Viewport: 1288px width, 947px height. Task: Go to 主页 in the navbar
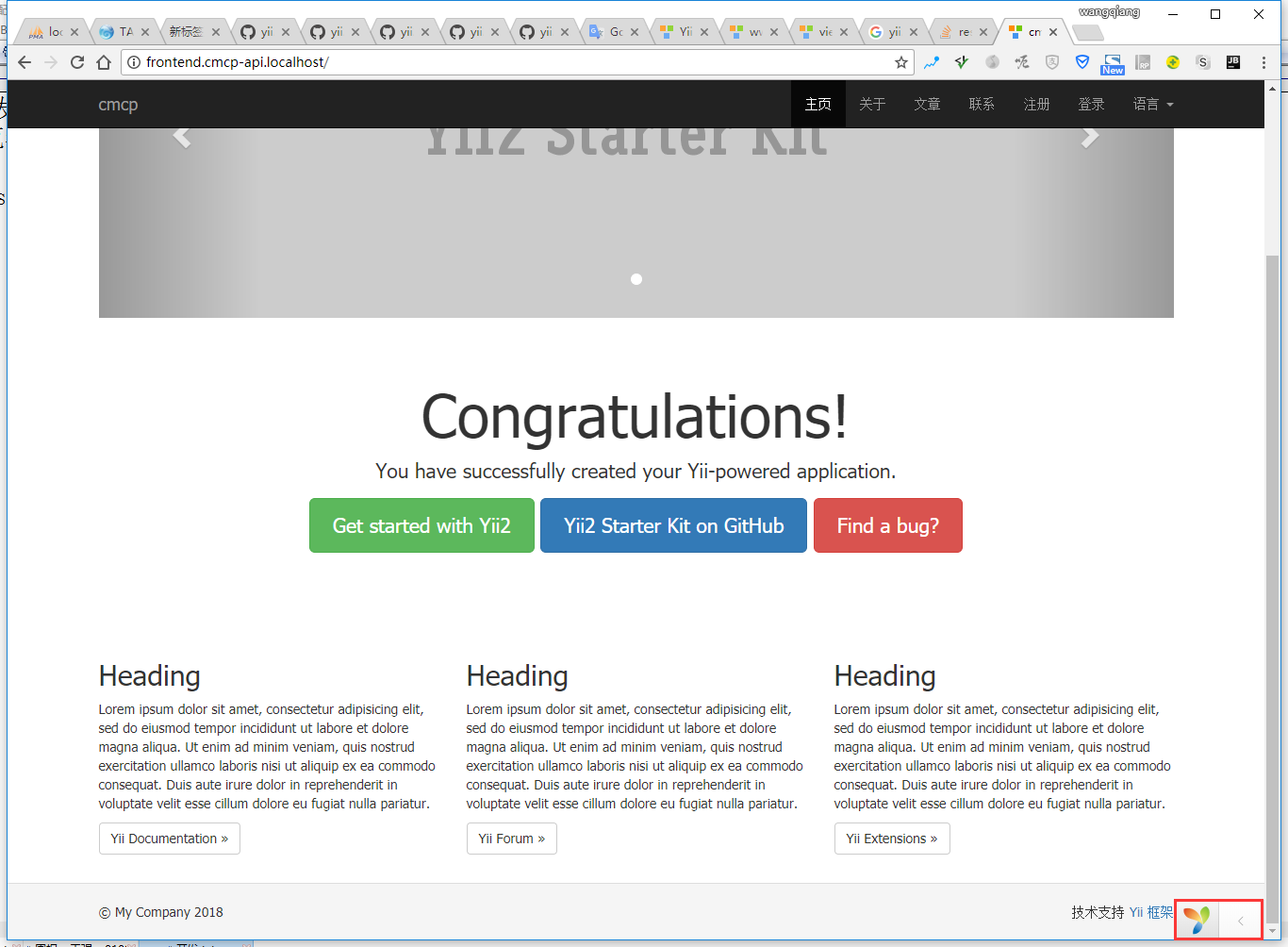(818, 104)
